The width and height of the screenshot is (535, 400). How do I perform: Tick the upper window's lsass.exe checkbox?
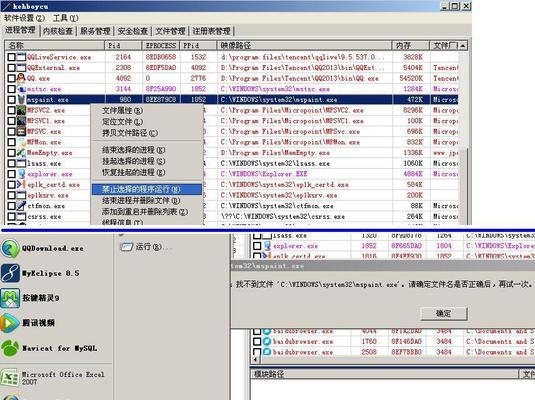(12, 163)
